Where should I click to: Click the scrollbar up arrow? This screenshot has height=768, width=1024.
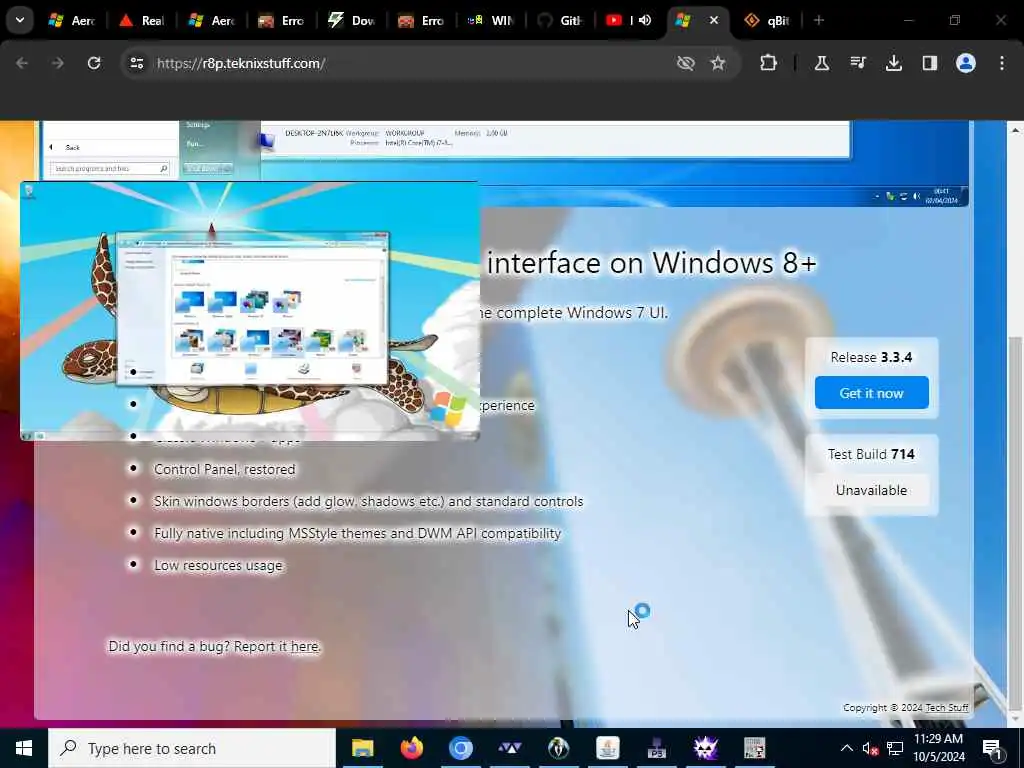[x=1015, y=130]
